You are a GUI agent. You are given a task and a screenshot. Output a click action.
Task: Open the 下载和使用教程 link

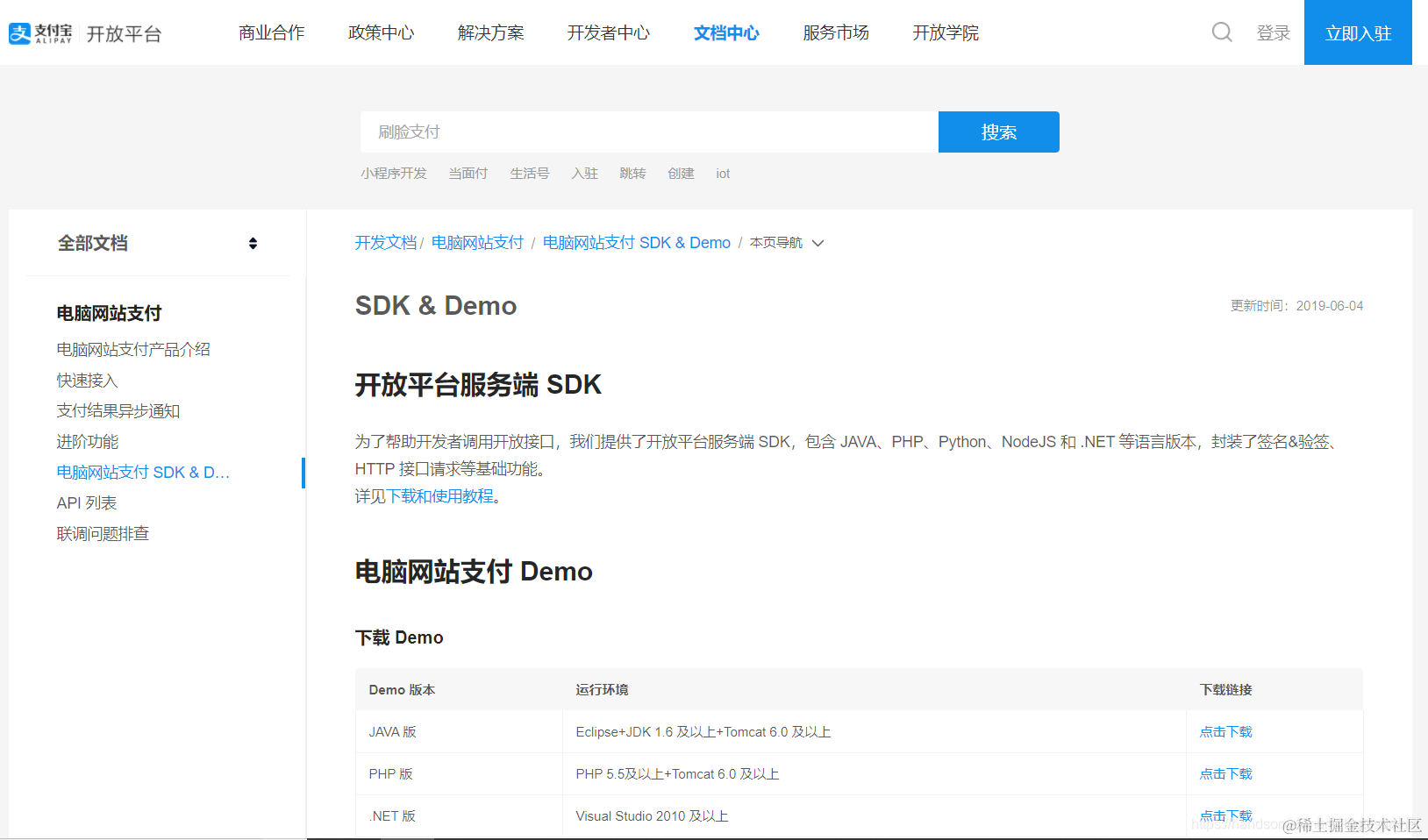click(440, 496)
